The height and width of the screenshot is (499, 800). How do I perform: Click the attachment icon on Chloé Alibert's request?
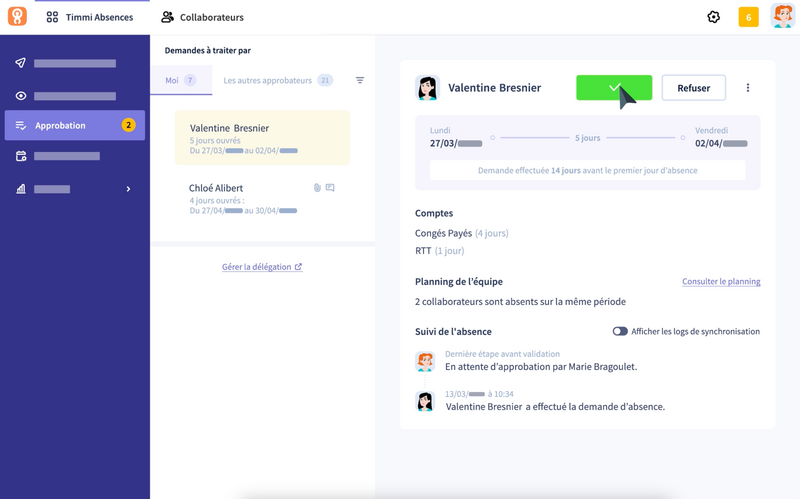point(317,188)
